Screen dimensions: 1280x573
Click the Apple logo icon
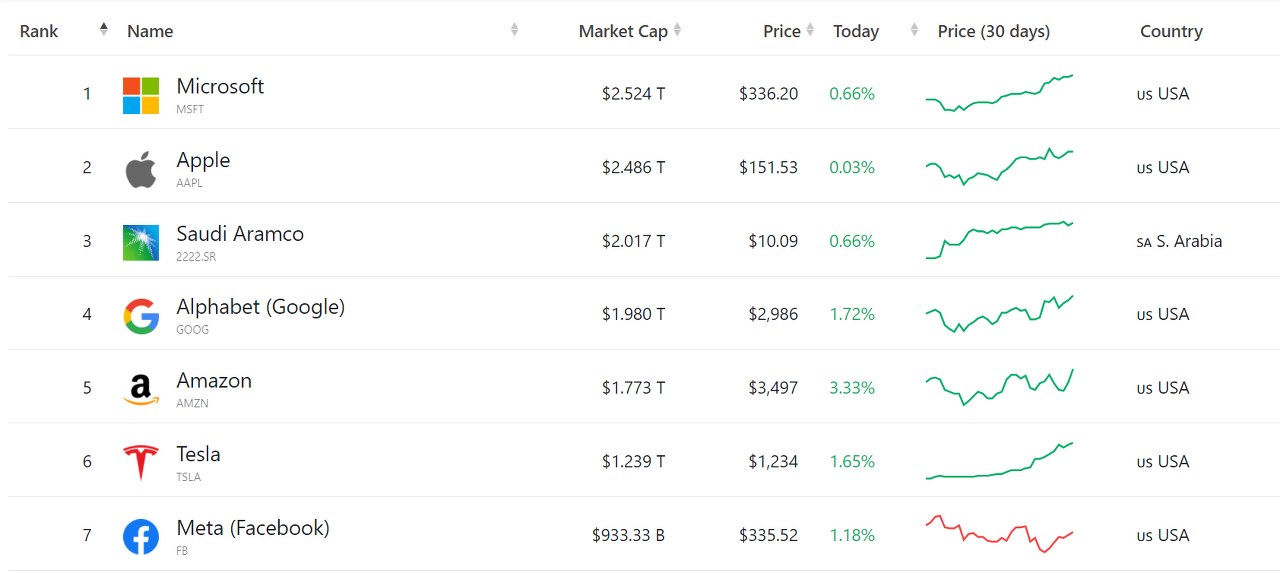pyautogui.click(x=141, y=169)
